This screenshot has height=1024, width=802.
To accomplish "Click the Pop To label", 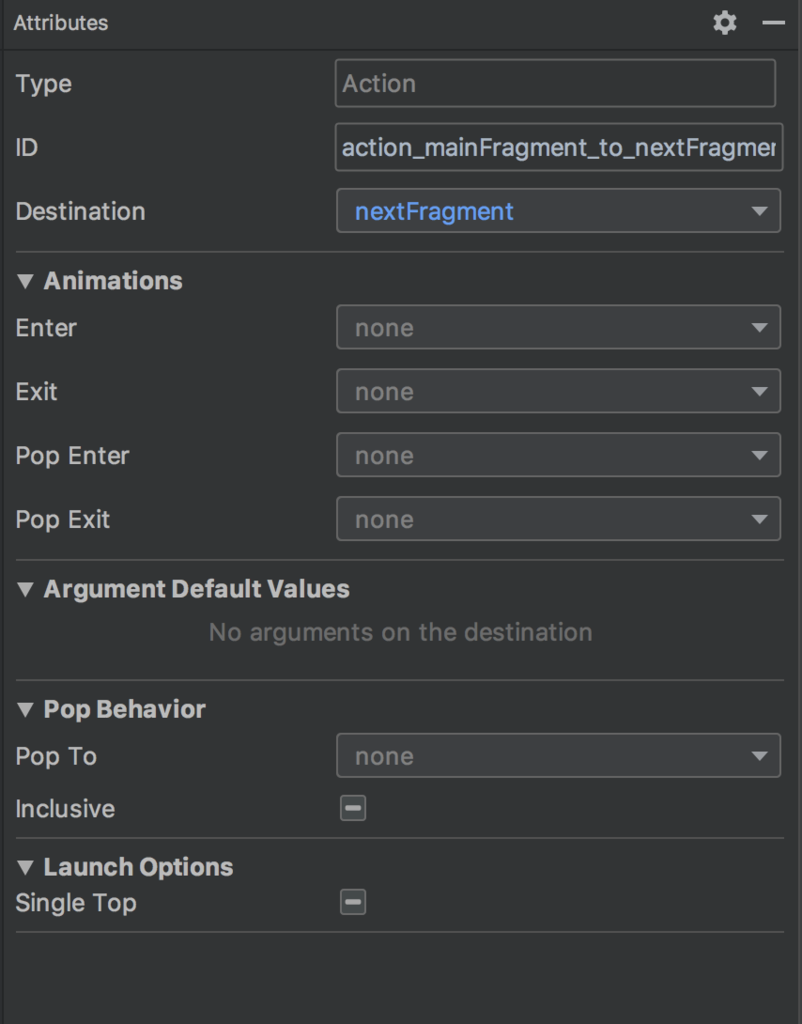I will (x=56, y=756).
